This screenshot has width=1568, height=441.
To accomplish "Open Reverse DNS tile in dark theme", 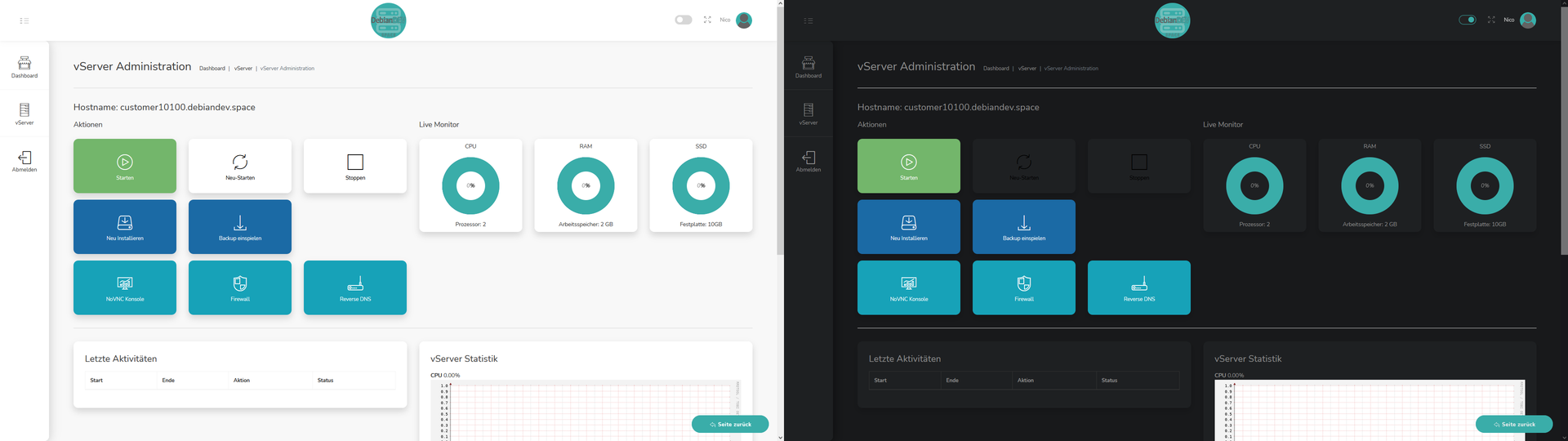I will coord(1139,287).
